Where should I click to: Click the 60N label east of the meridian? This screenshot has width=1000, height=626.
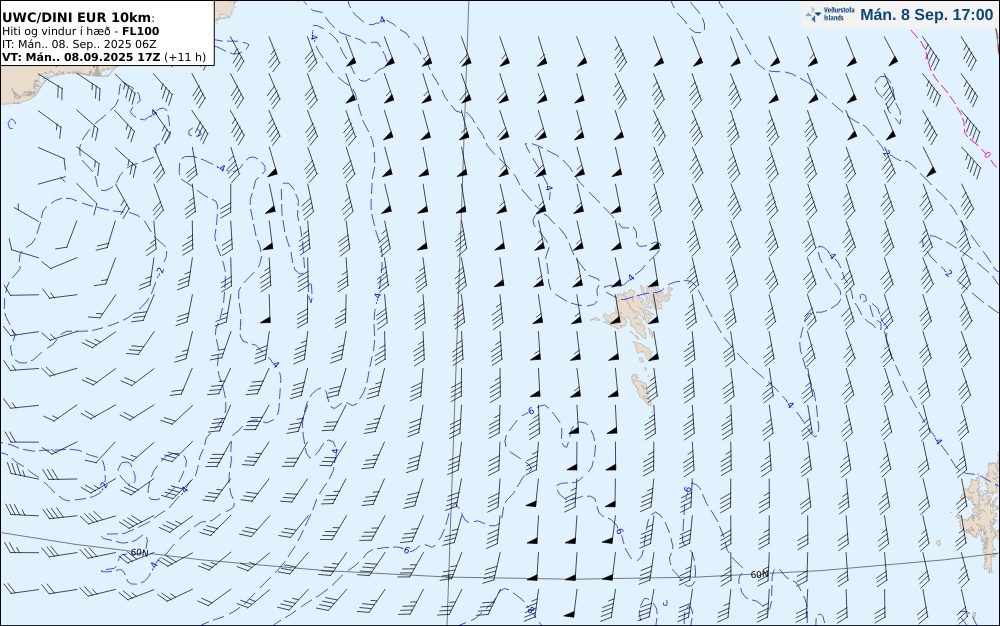tap(759, 574)
